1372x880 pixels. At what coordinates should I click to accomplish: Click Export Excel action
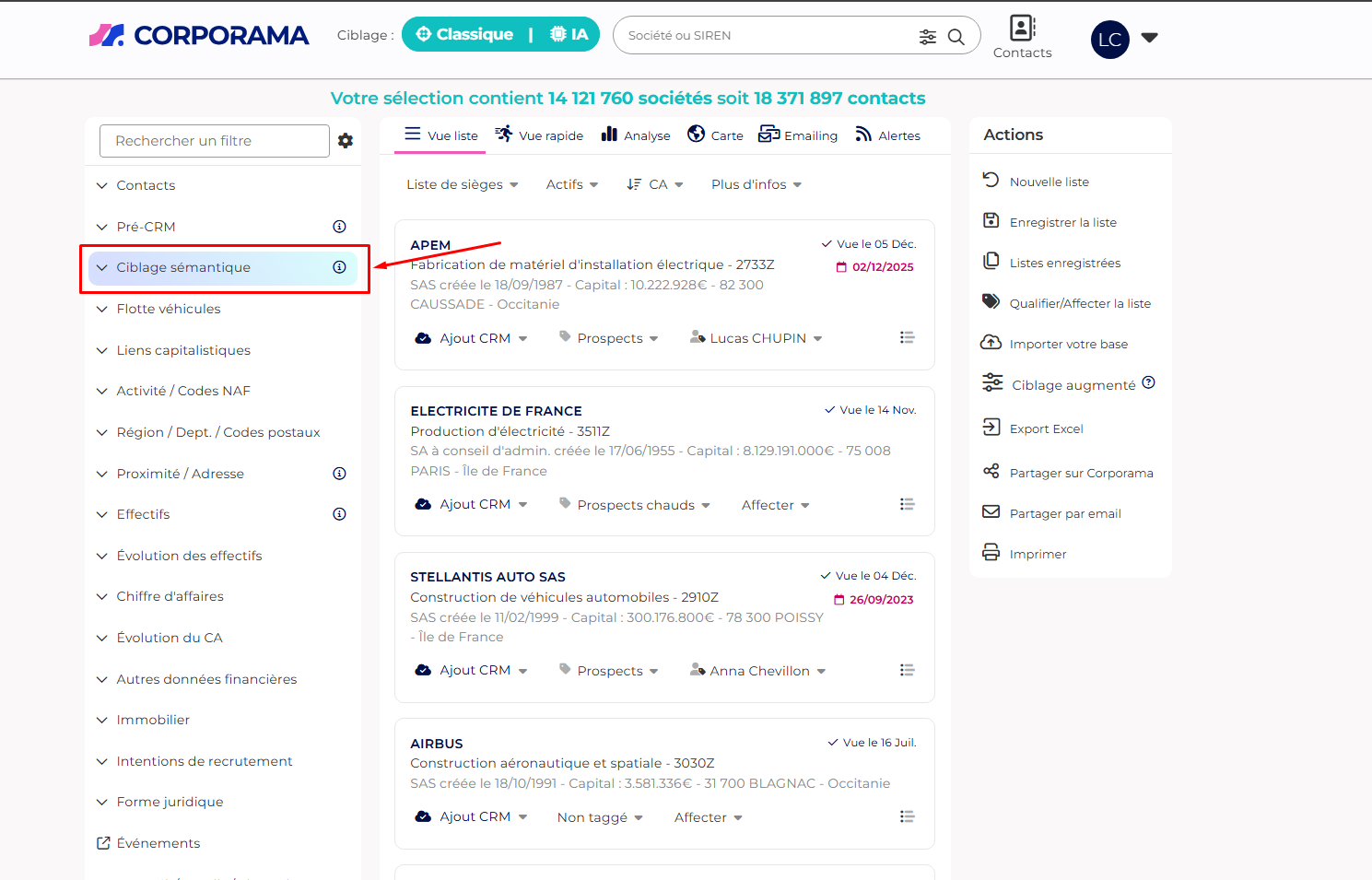point(1046,428)
